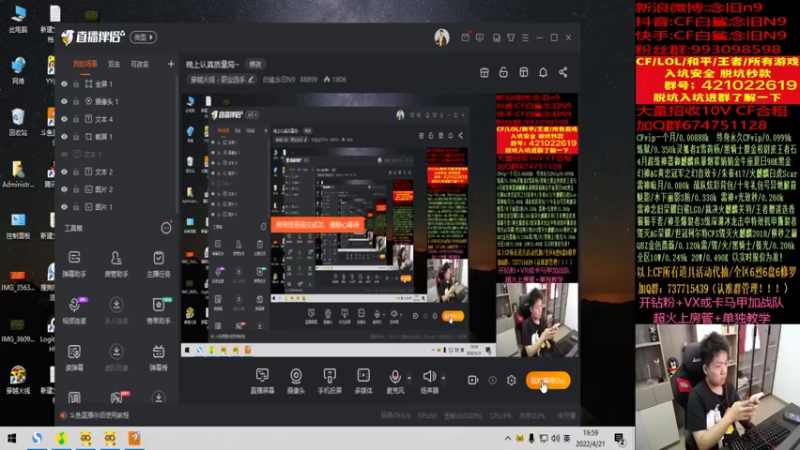Select the 文本 4 source row

point(117,119)
